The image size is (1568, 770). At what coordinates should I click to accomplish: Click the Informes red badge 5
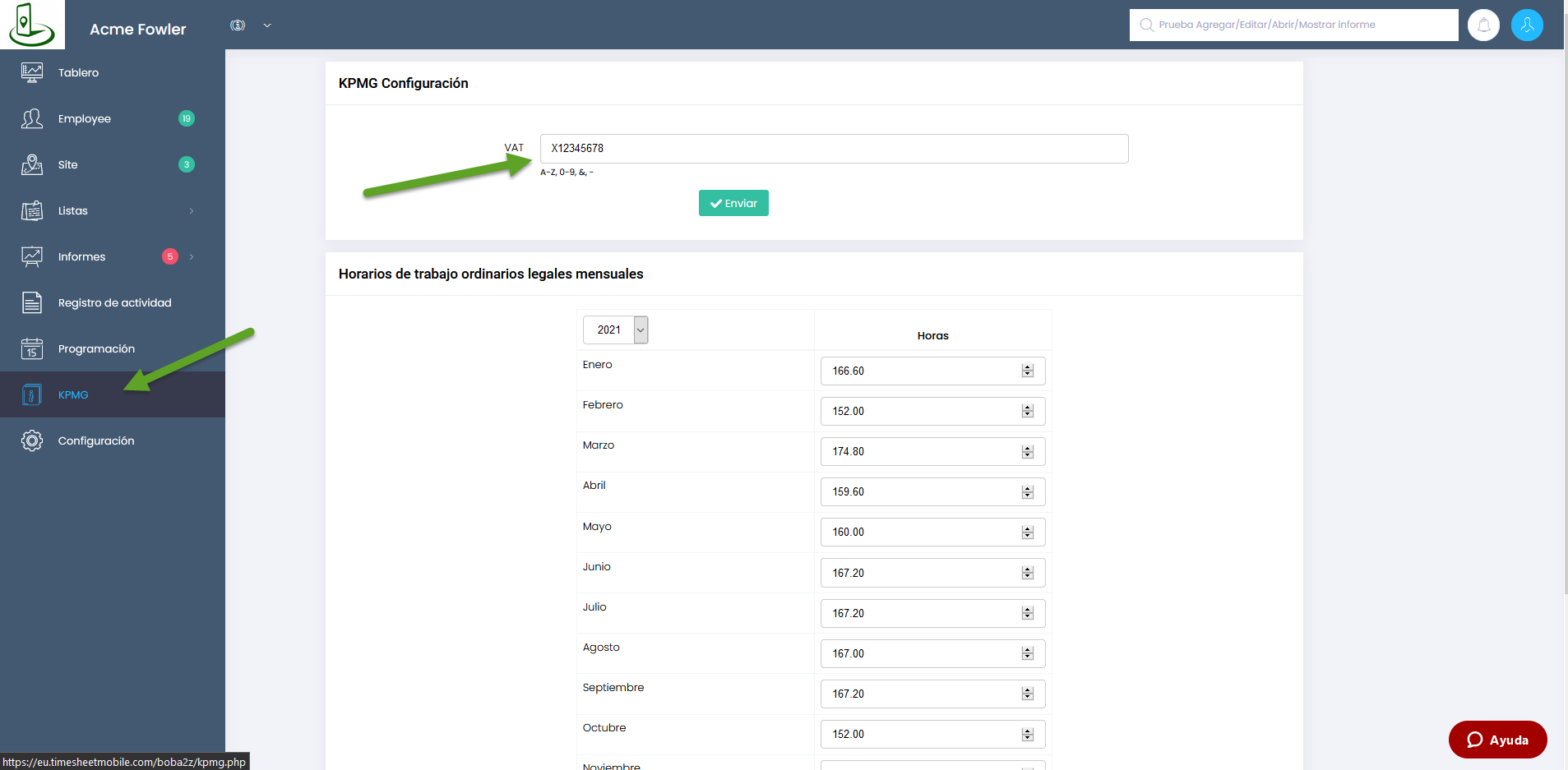coord(170,256)
